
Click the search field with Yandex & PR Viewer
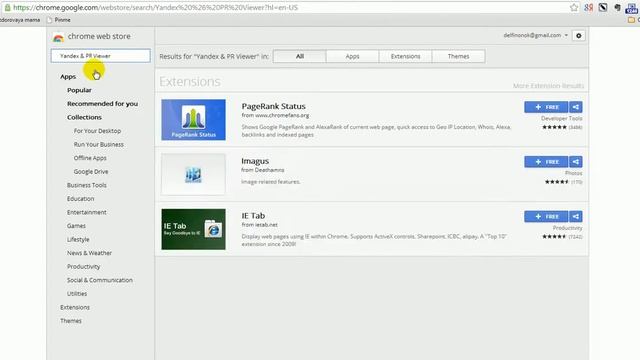[100, 56]
